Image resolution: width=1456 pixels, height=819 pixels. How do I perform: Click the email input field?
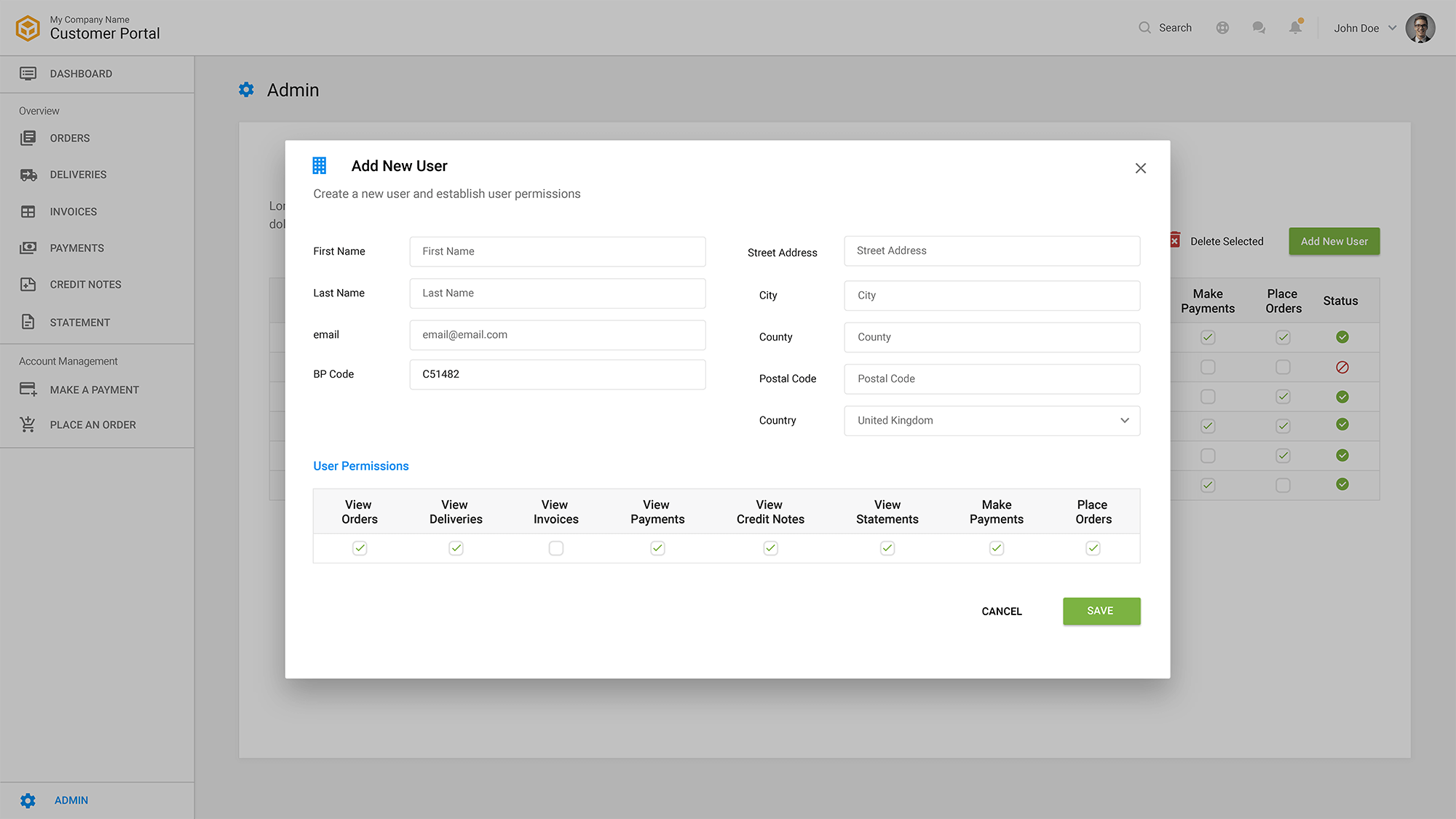point(557,335)
